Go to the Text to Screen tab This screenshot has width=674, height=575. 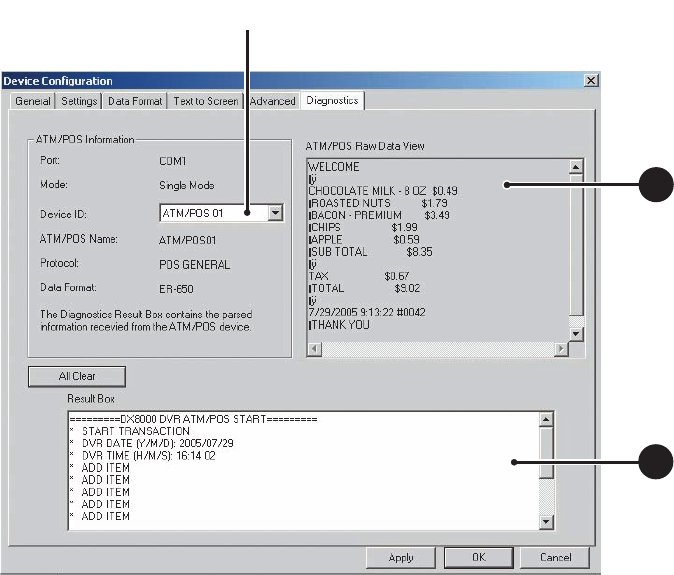click(206, 101)
